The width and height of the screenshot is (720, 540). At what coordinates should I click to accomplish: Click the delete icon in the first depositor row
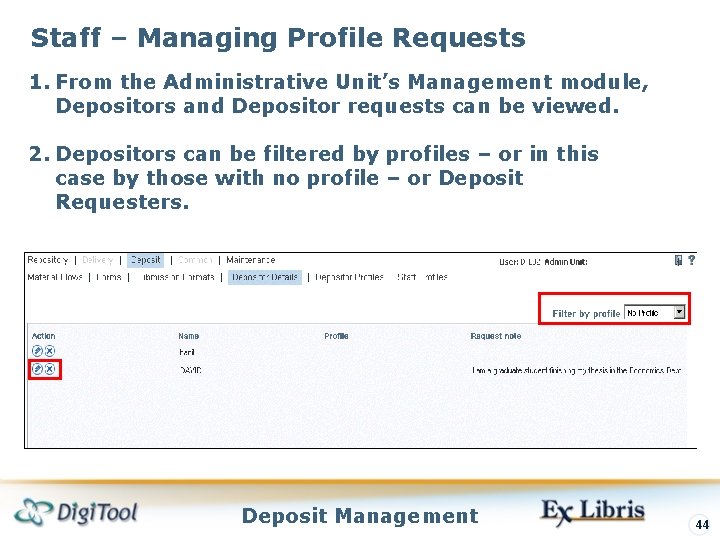pos(50,351)
